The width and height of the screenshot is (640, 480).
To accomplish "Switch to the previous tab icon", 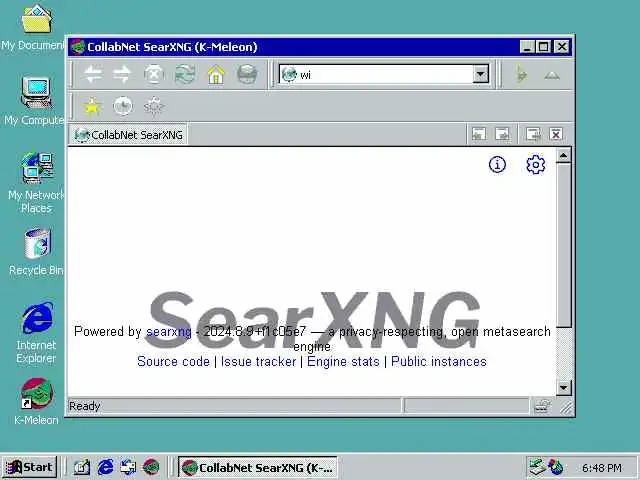I will click(479, 134).
